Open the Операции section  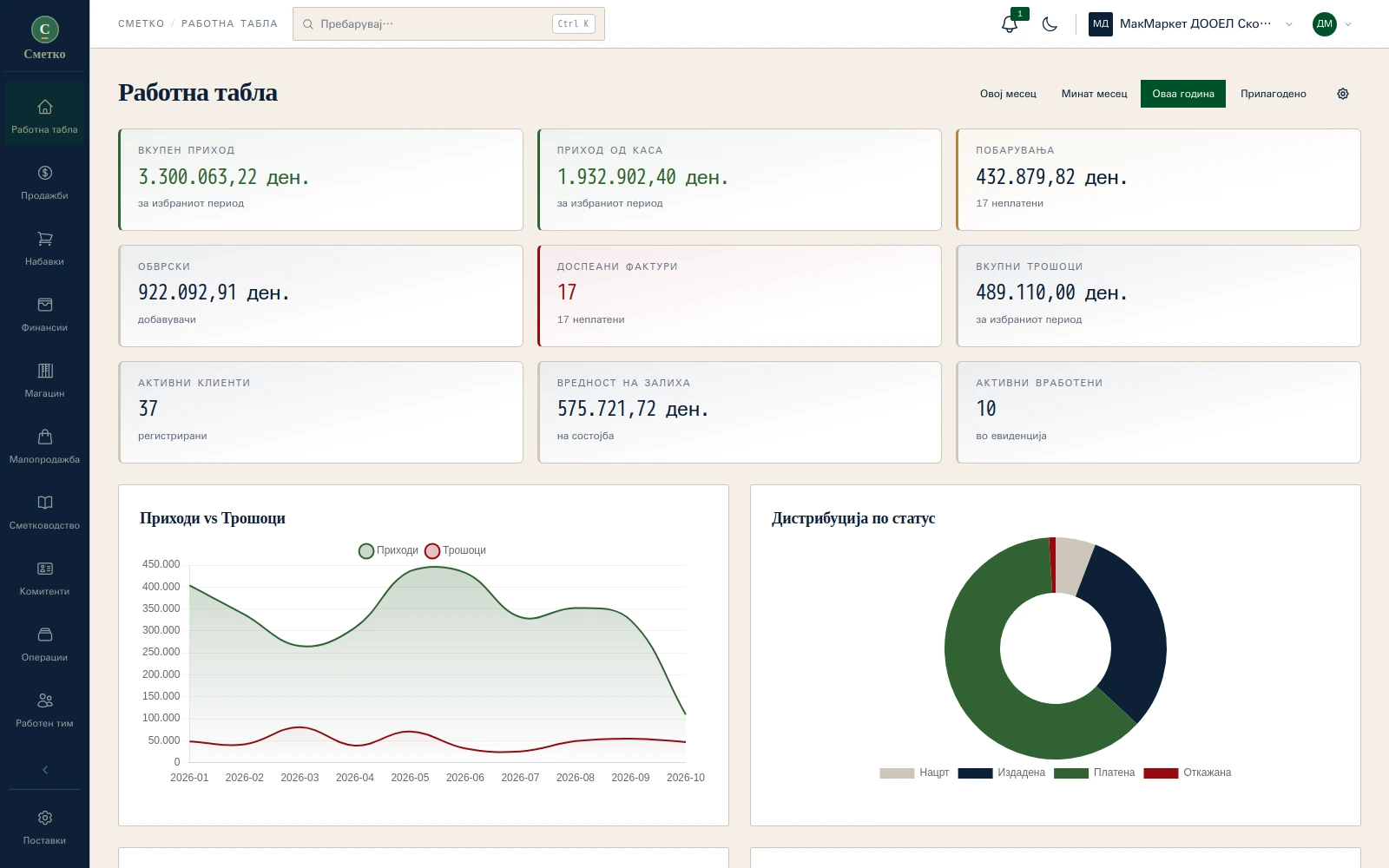click(x=44, y=641)
